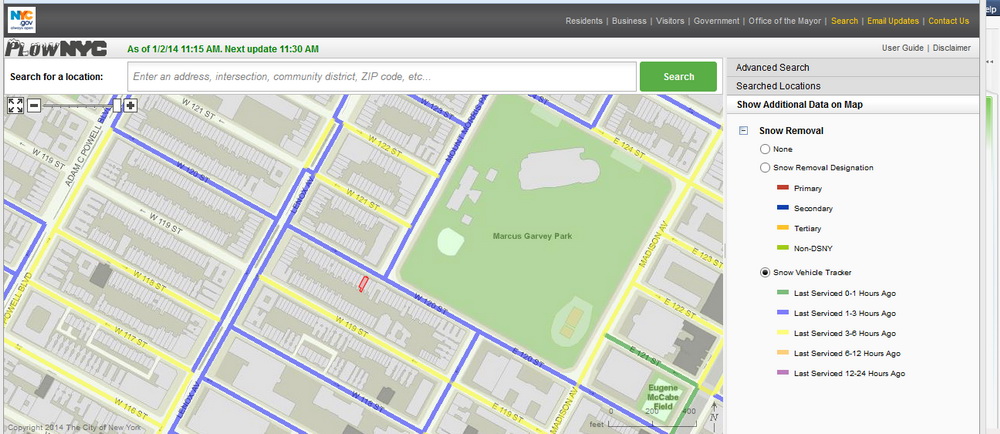Click the NYC.gov logo
The height and width of the screenshot is (434, 1000).
tap(22, 20)
